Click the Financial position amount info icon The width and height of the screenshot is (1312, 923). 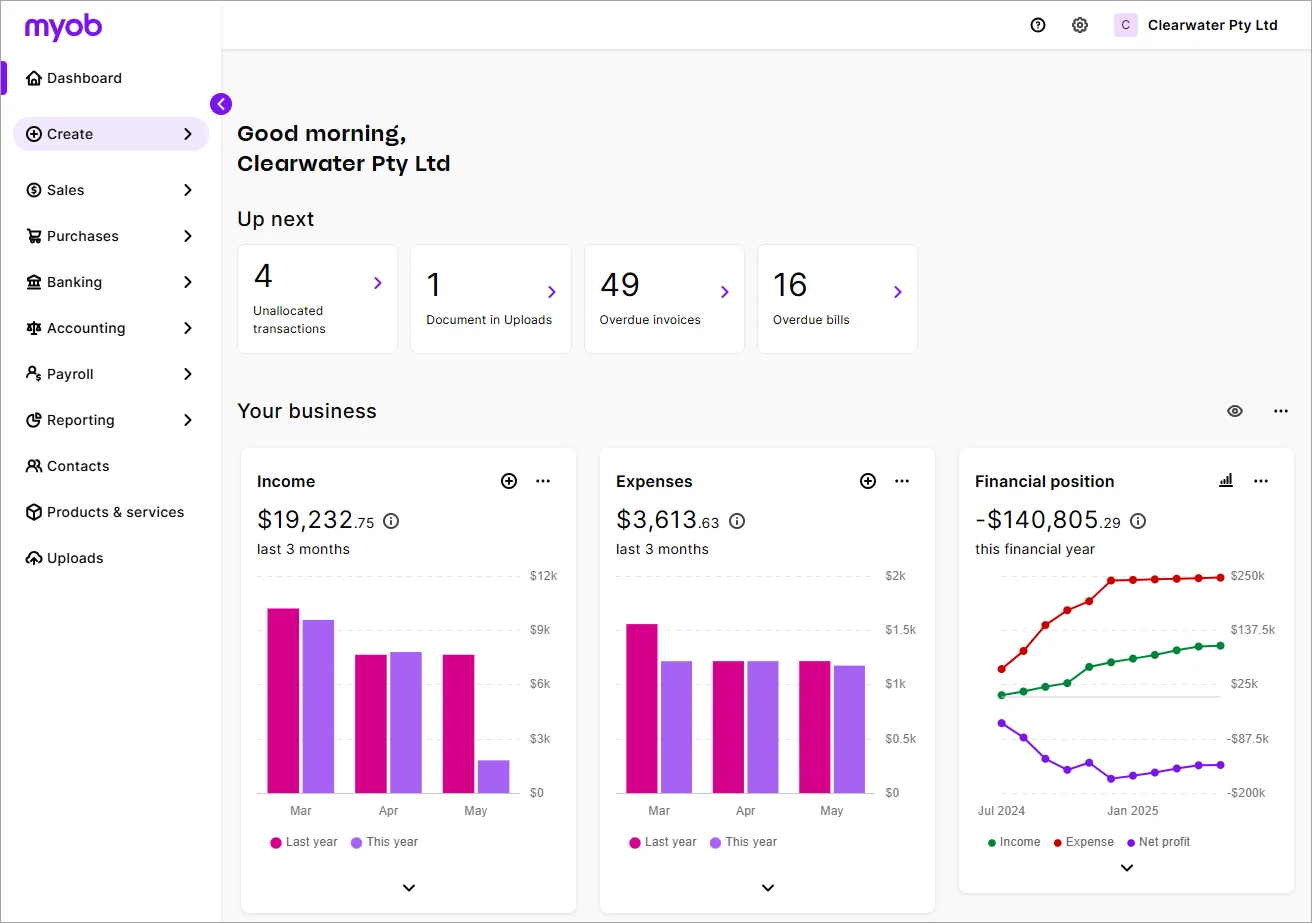[x=1138, y=521]
